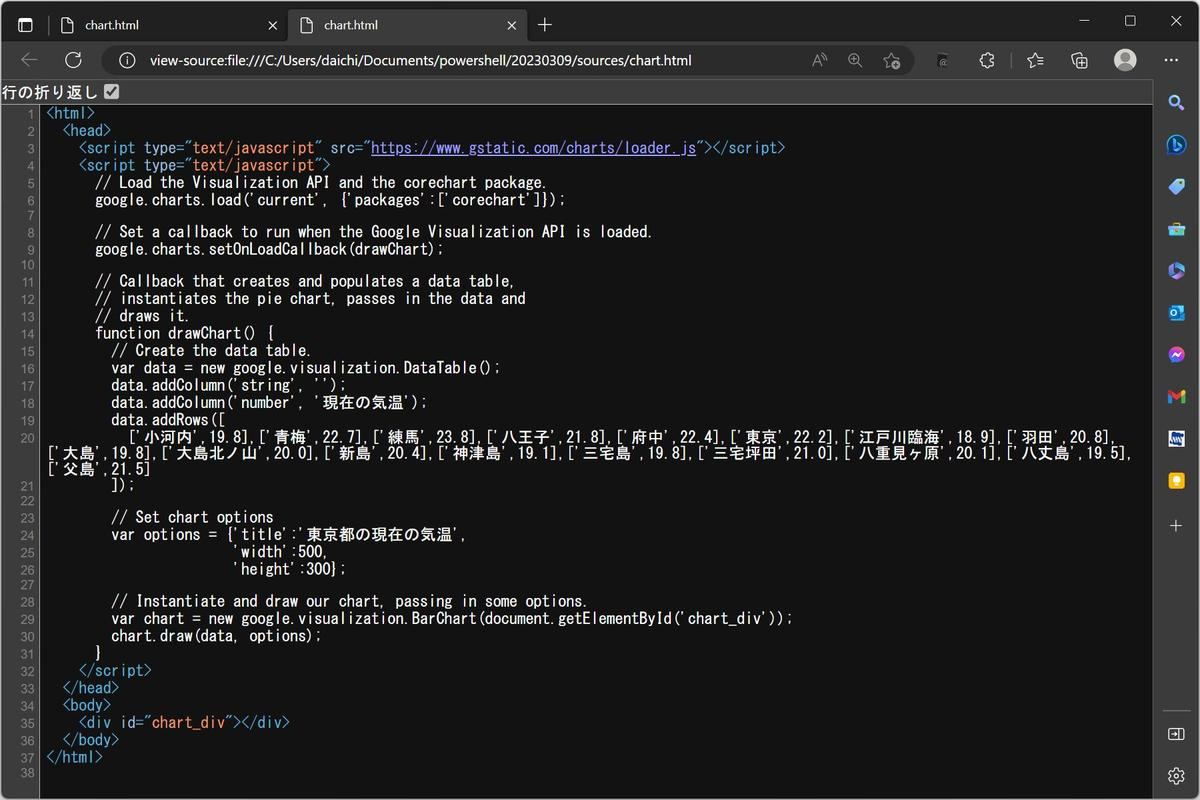Image resolution: width=1200 pixels, height=800 pixels.
Task: Click the '// Create the data table.' comment
Action: [x=211, y=350]
